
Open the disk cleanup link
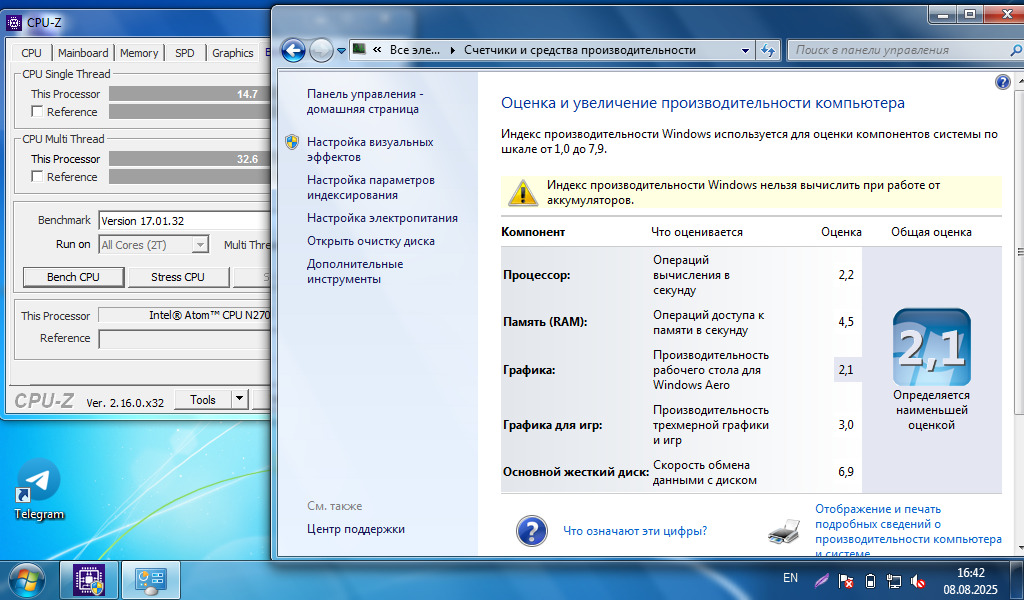[370, 241]
